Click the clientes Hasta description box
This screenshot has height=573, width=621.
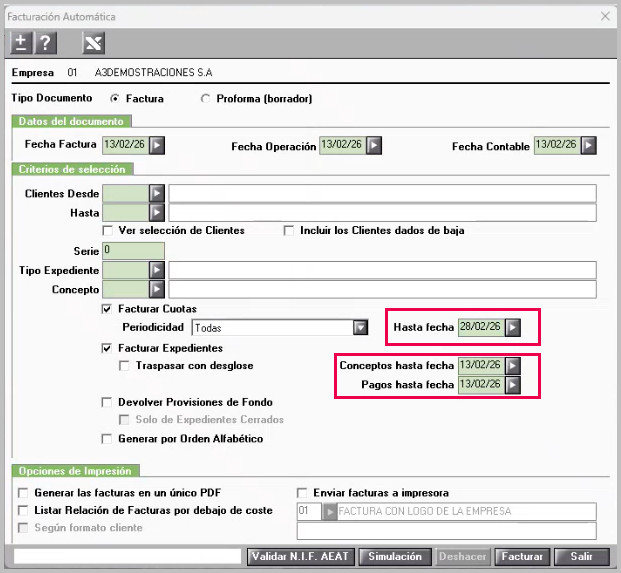383,213
